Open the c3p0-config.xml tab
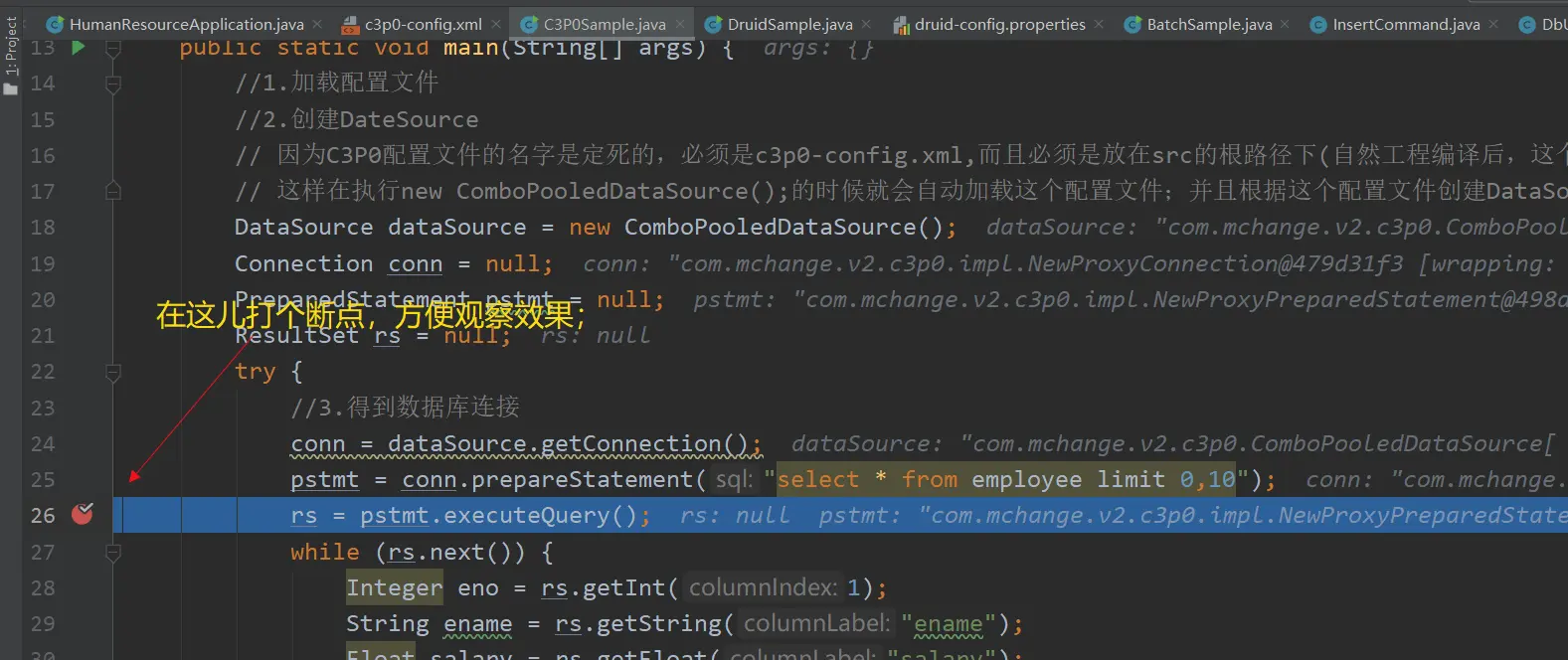 [422, 24]
